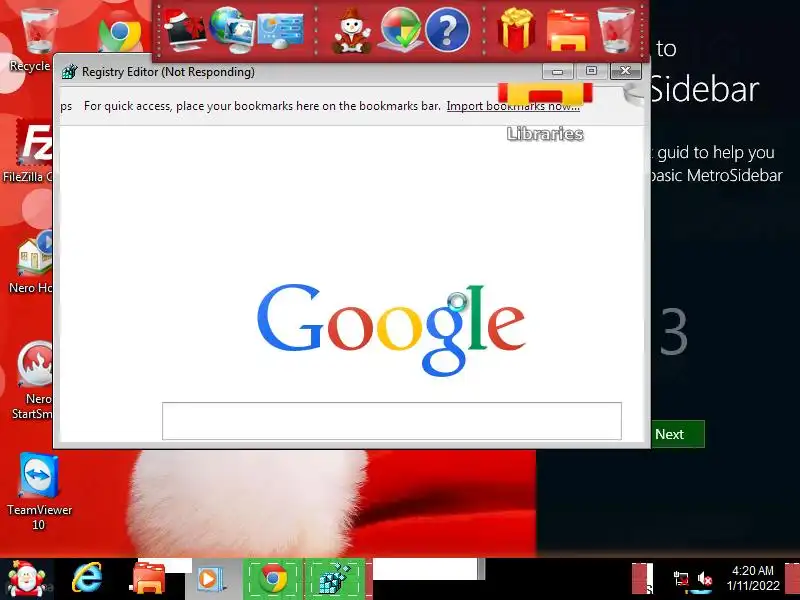Open the Santa hat computer dock icon

pos(184,30)
